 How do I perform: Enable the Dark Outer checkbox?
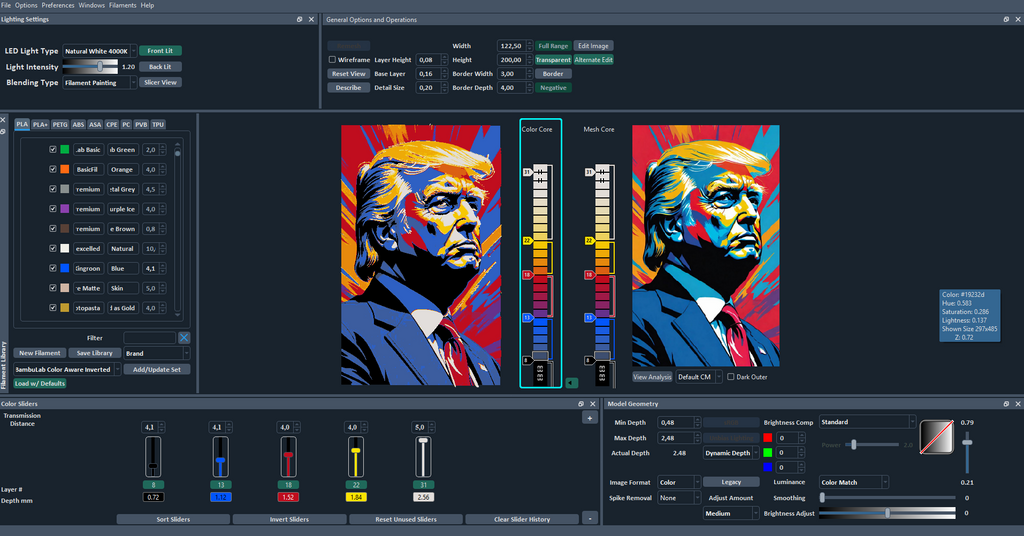click(731, 377)
